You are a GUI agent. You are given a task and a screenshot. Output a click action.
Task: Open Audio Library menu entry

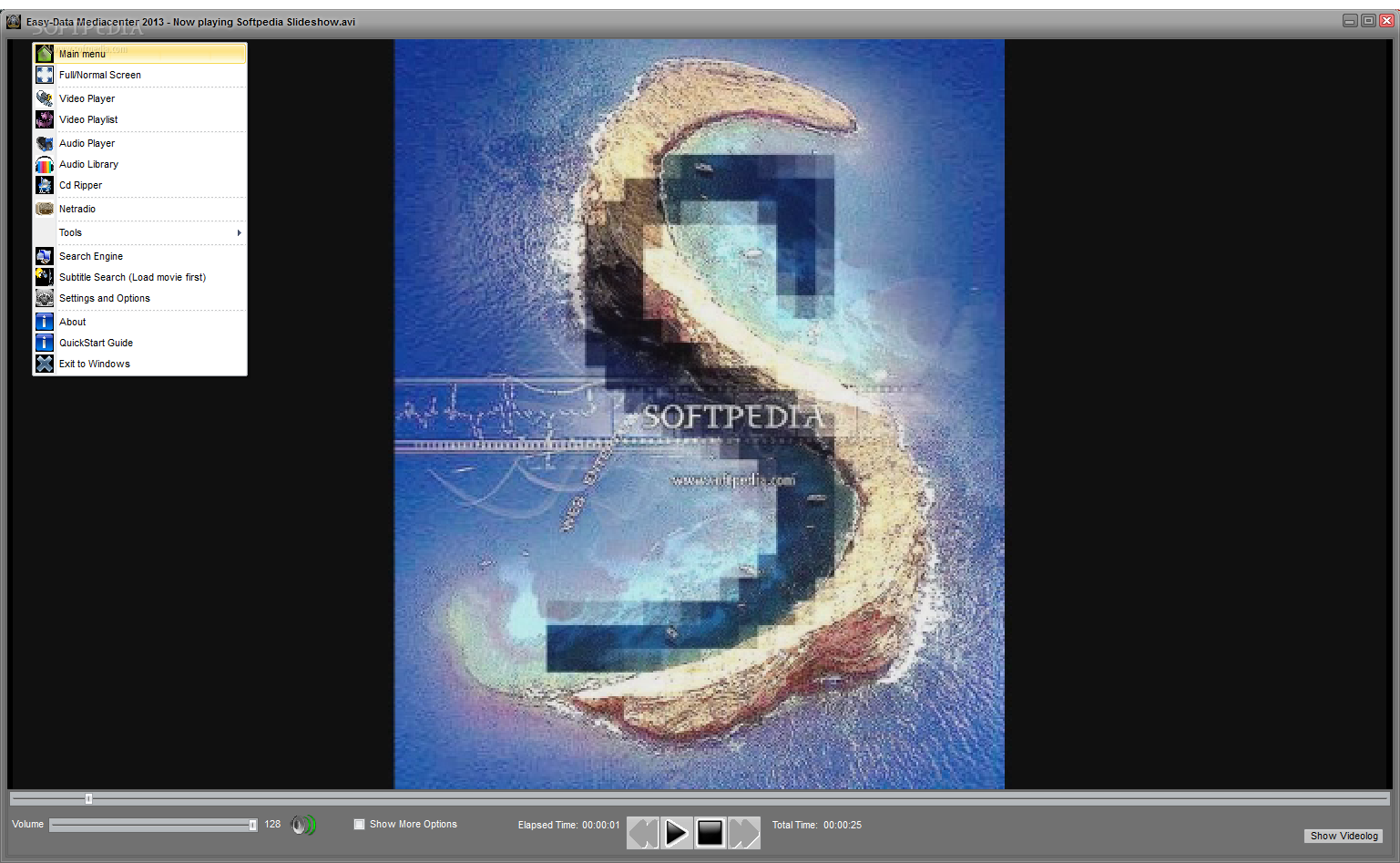140,164
